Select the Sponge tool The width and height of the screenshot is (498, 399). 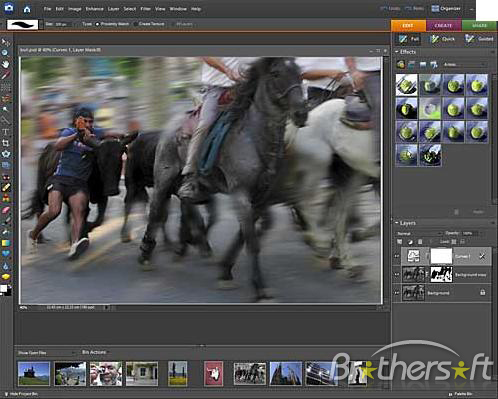coord(6,277)
